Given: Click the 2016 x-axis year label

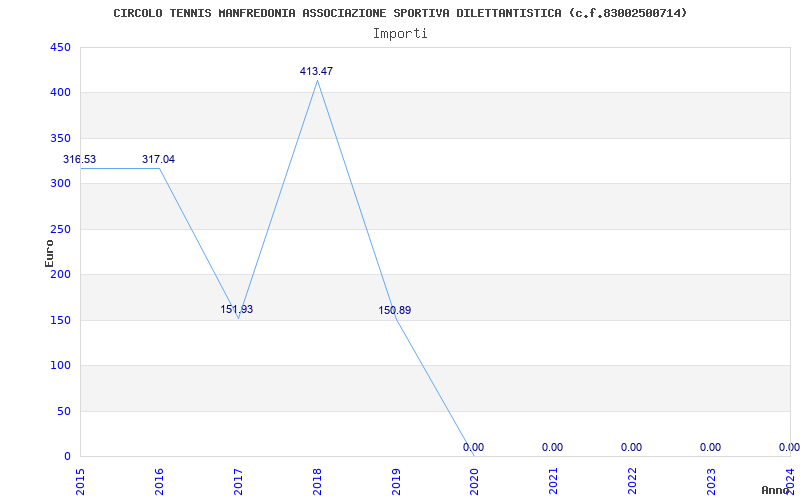Looking at the screenshot, I should [159, 482].
